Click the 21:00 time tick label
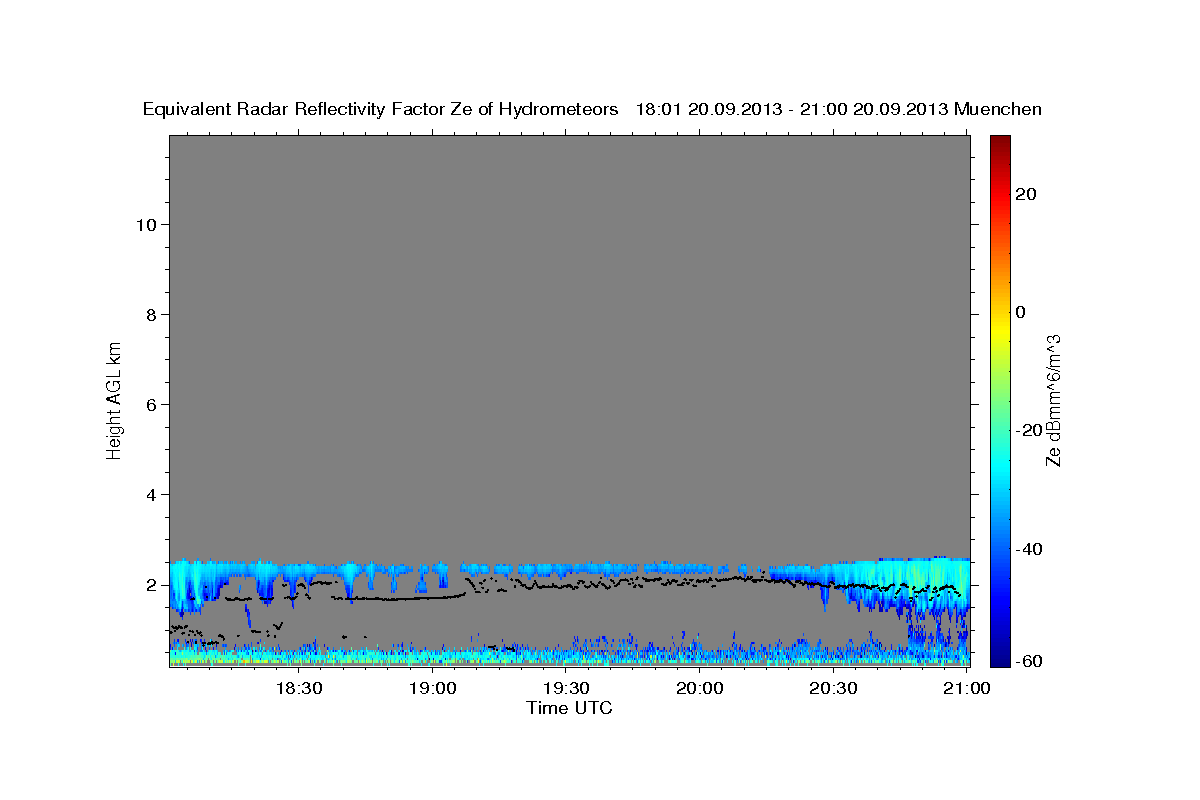This screenshot has height=800, width=1200. point(966,689)
